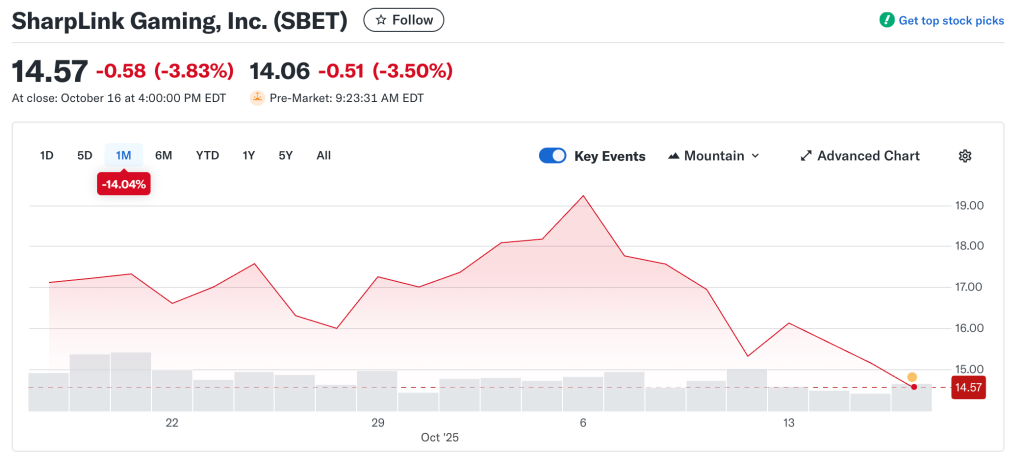Open chart settings gear icon

click(x=965, y=156)
